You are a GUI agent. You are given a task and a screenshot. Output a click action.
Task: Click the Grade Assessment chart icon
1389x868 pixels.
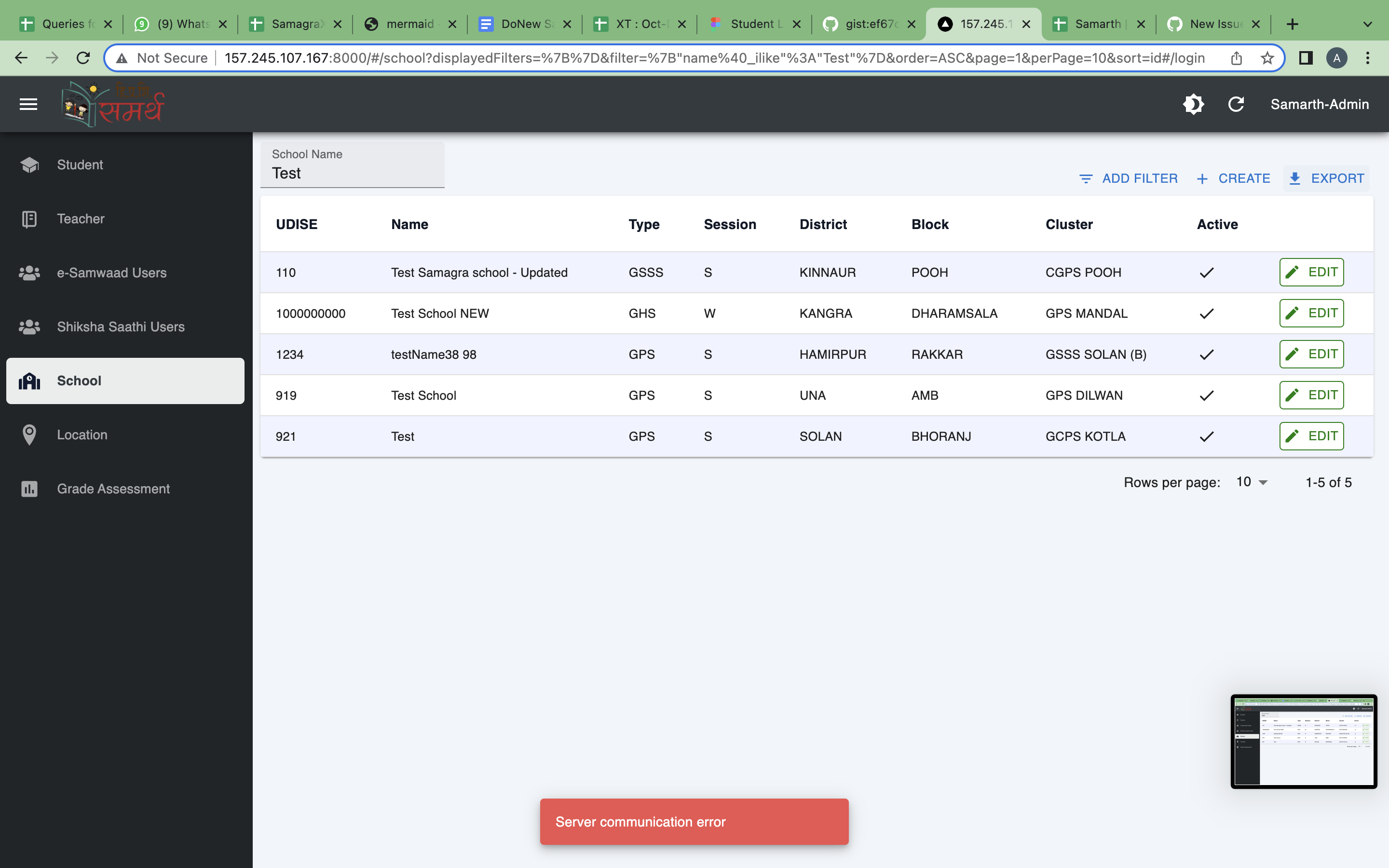pyautogui.click(x=29, y=489)
